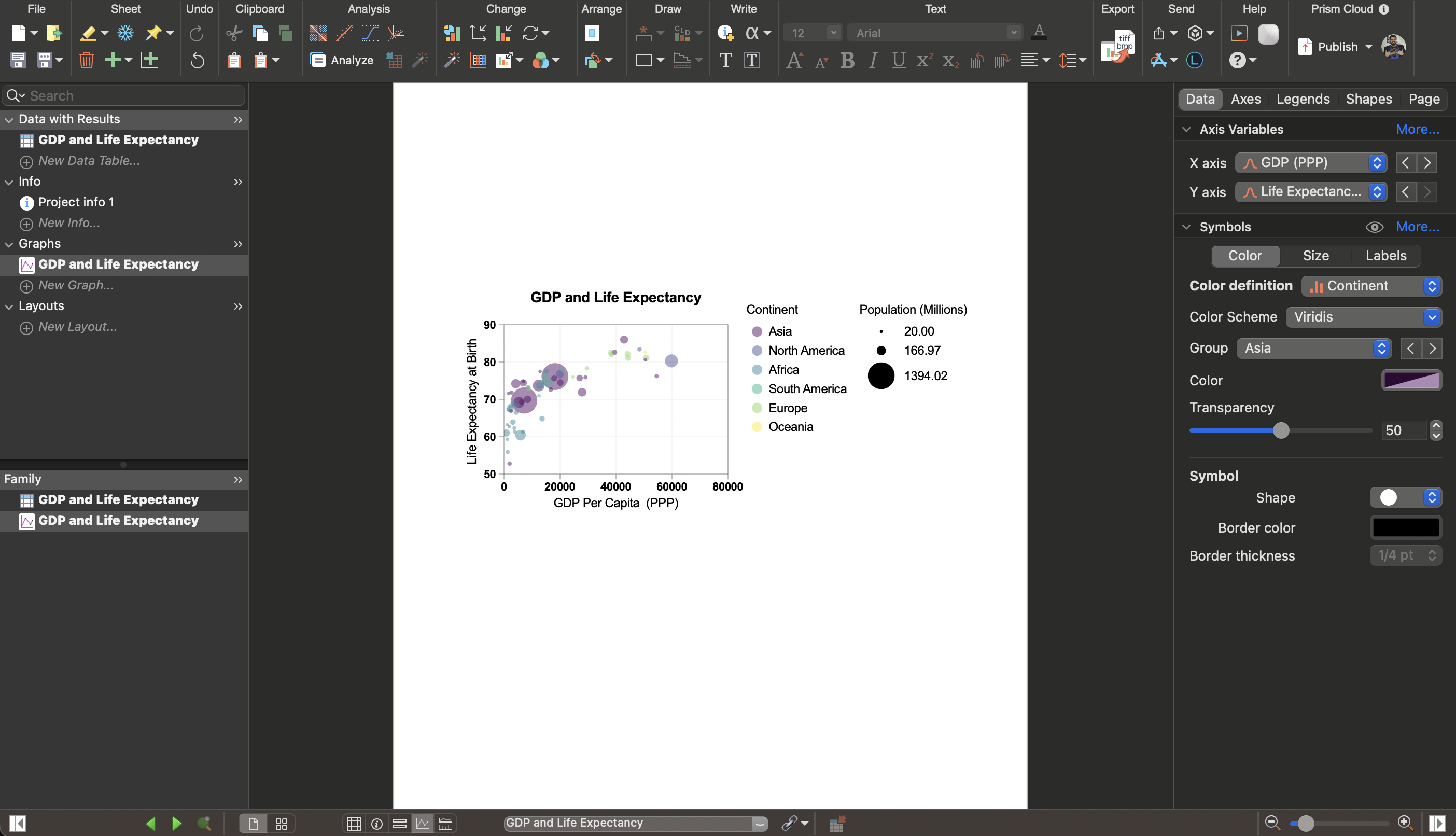
Task: Open the Y axis Life Expectancy dropdown
Action: point(1310,192)
